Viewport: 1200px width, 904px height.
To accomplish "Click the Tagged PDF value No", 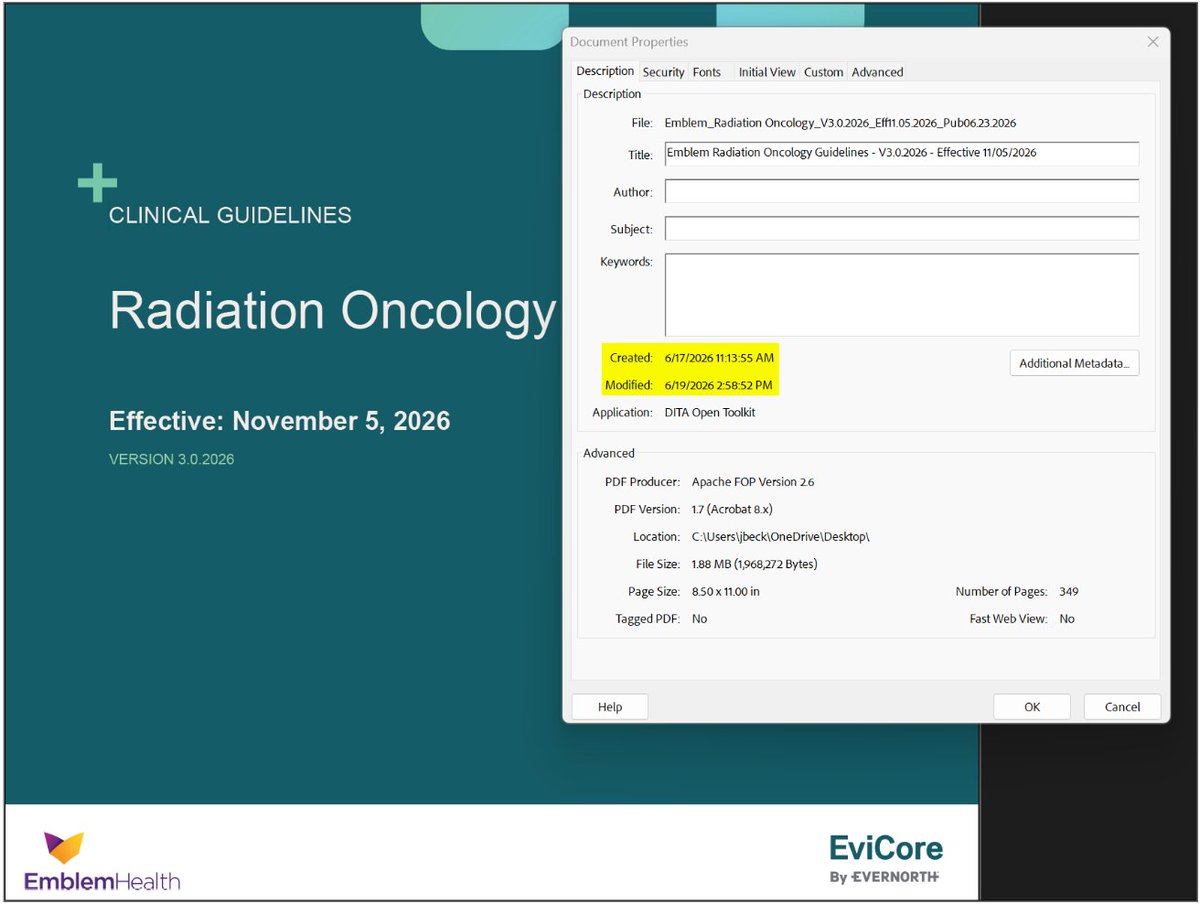I will [x=699, y=619].
